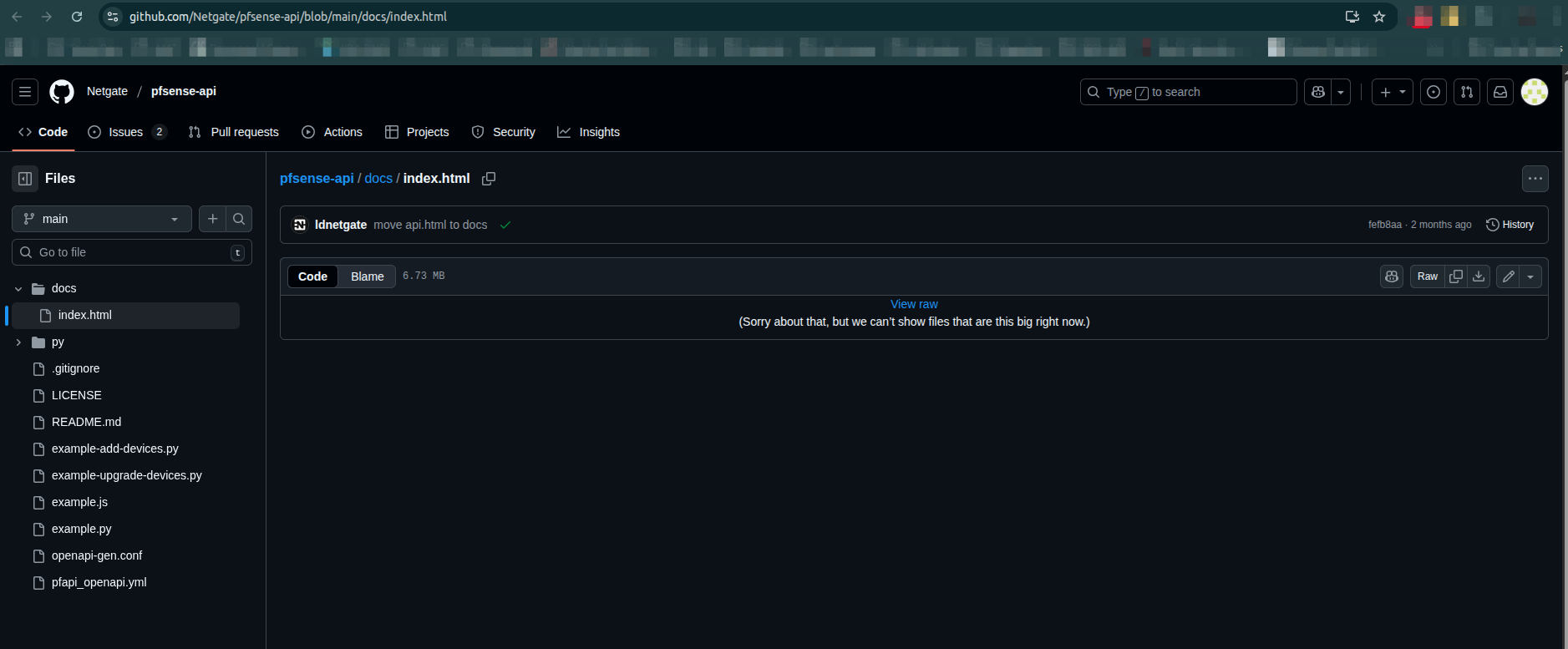Open the create new plus dropdown
Image resolution: width=1568 pixels, height=649 pixels.
[x=1392, y=92]
